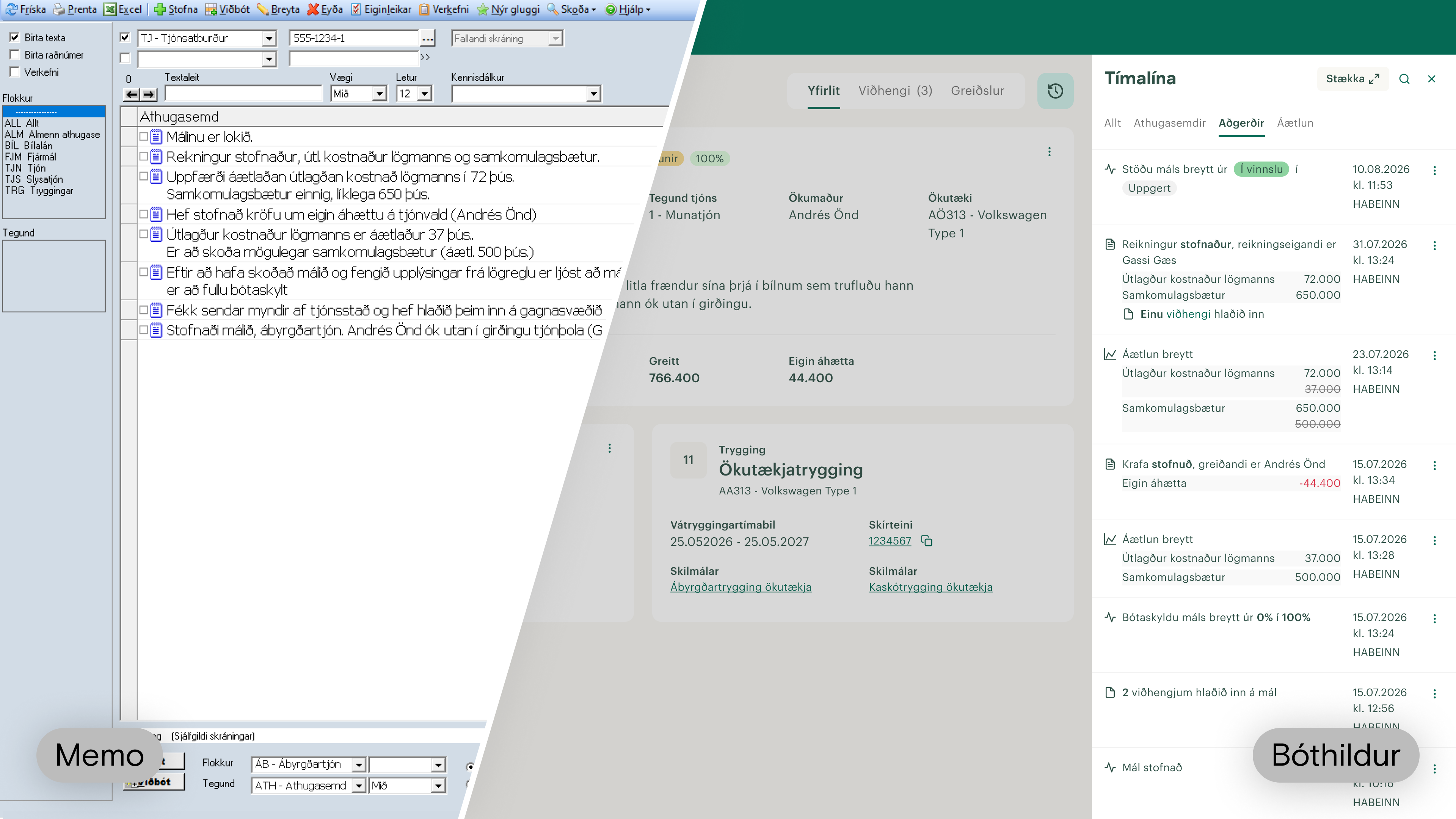This screenshot has height=819, width=1456.
Task: Click the Textaleit search input field
Action: click(243, 94)
